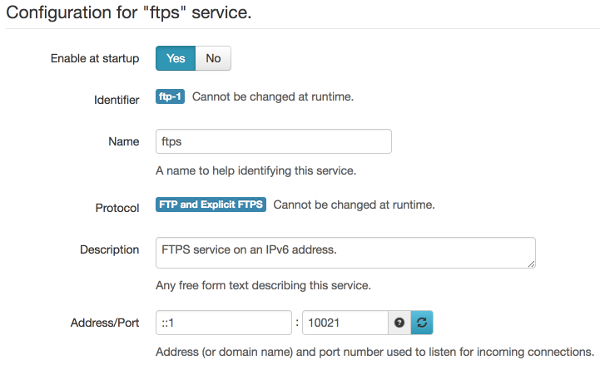Select the ftp-1 identifier badge

[170, 96]
